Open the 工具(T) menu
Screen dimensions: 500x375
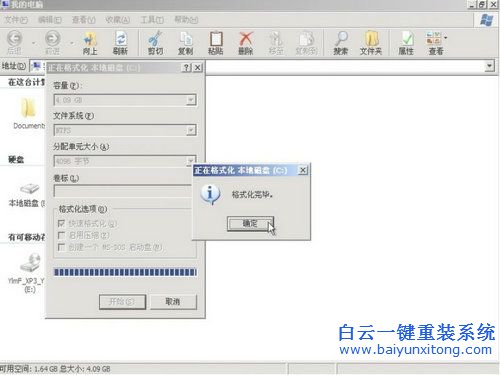coord(152,20)
